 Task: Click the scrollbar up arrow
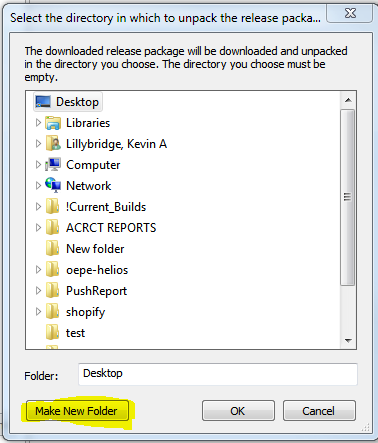(x=348, y=100)
